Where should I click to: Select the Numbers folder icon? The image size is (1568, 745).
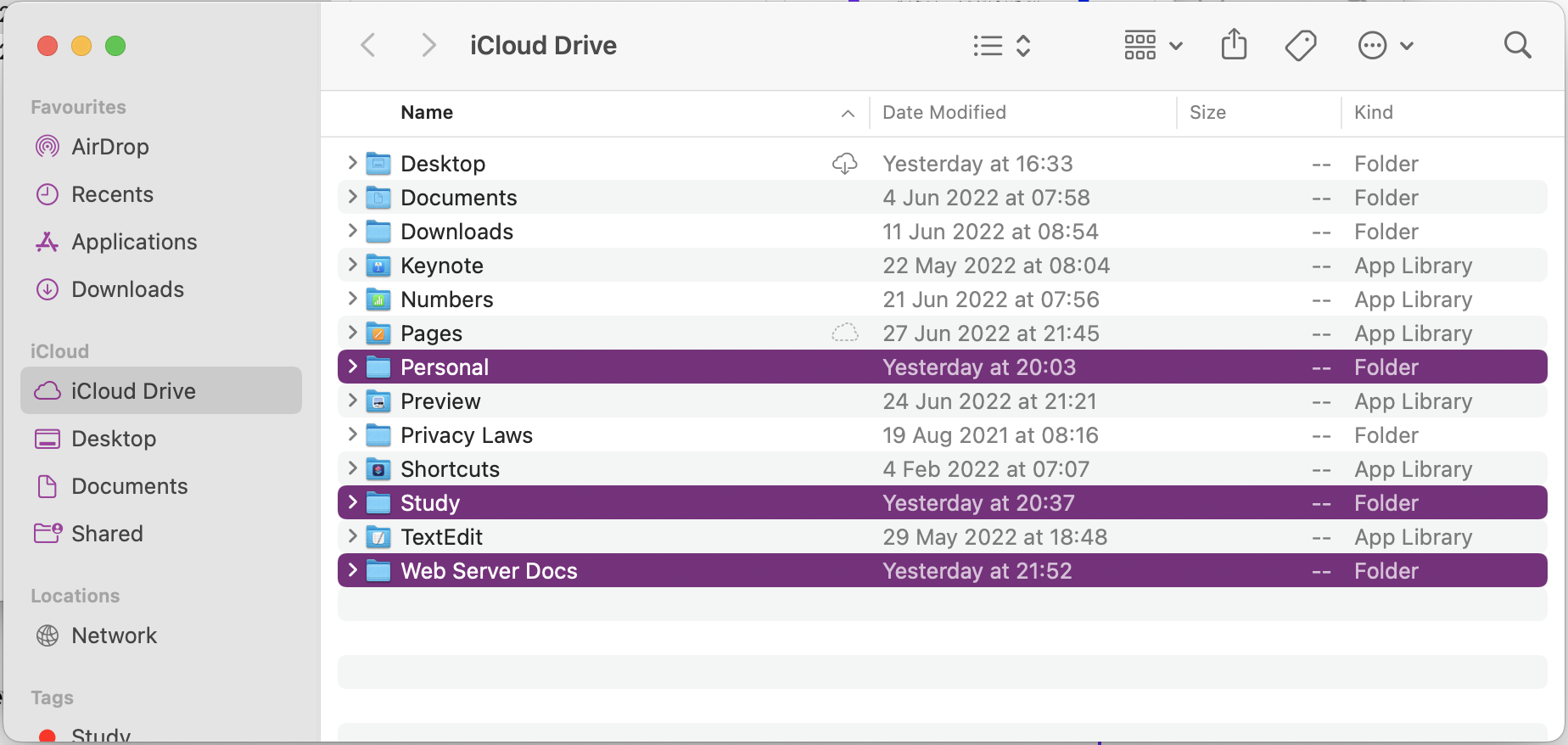pyautogui.click(x=378, y=300)
